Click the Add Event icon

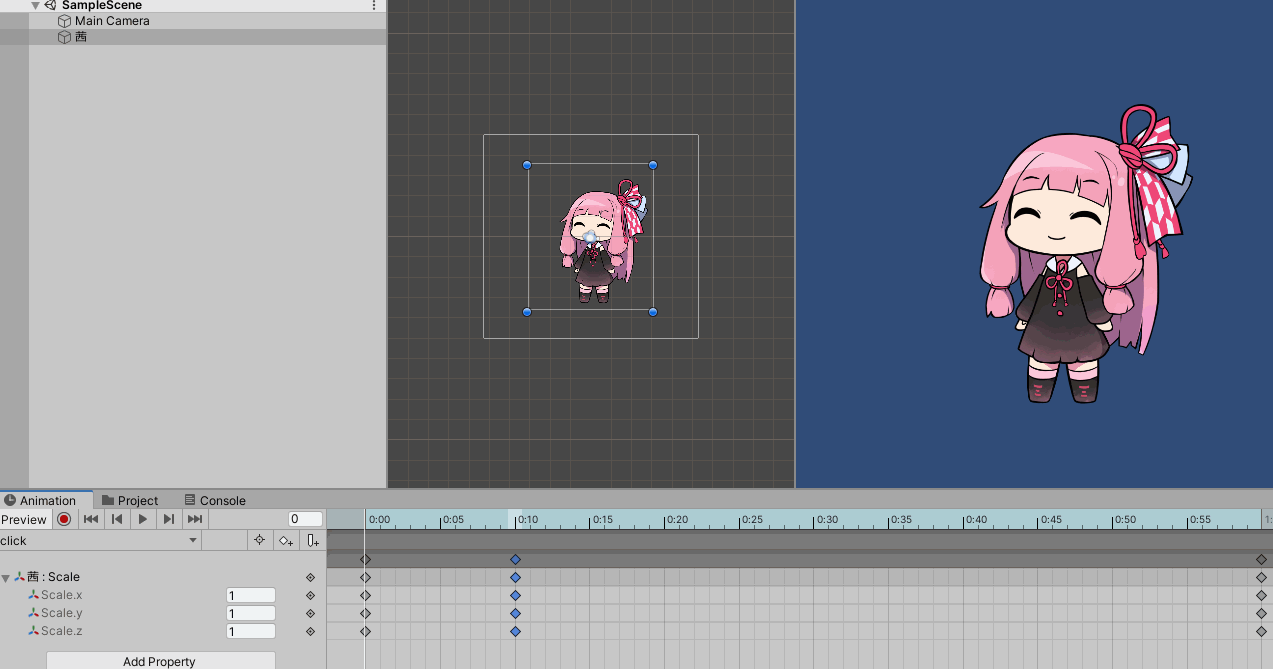point(312,540)
